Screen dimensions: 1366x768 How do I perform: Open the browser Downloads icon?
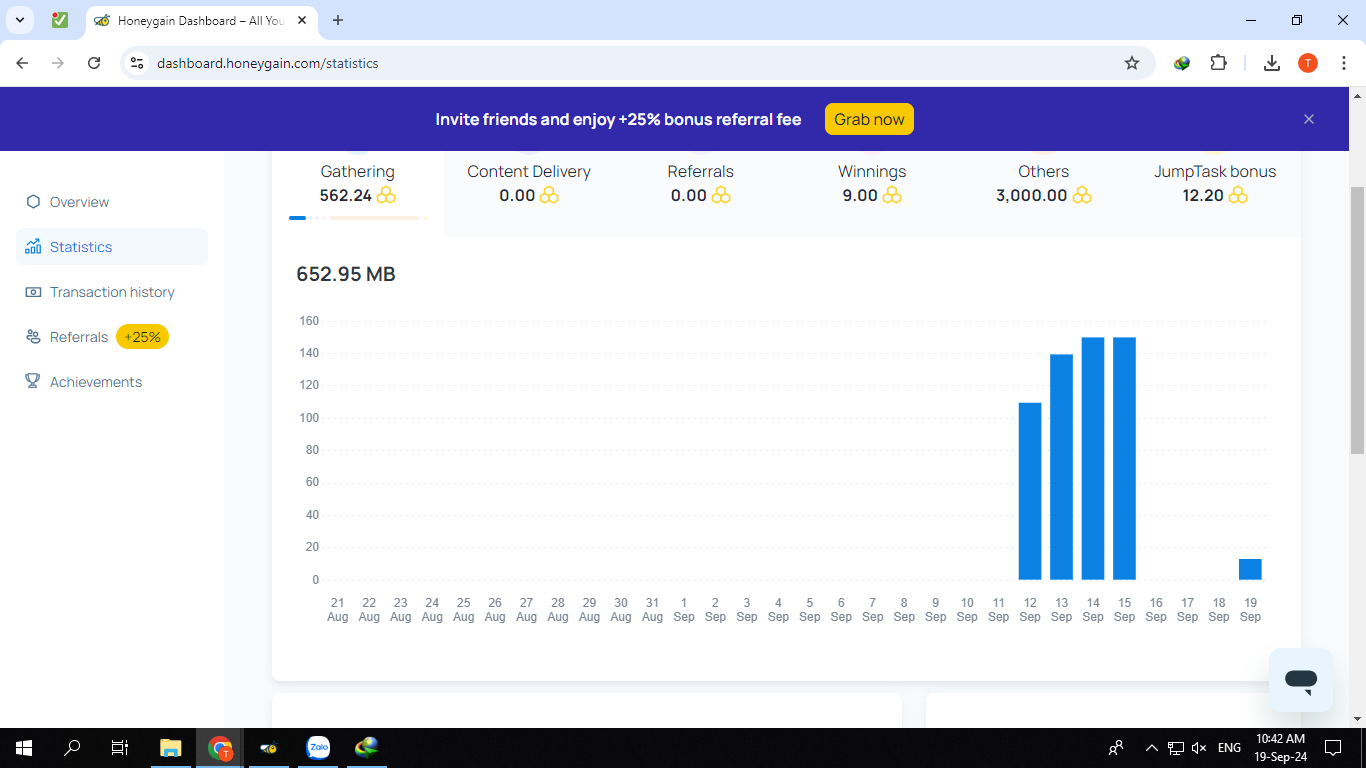[1272, 63]
